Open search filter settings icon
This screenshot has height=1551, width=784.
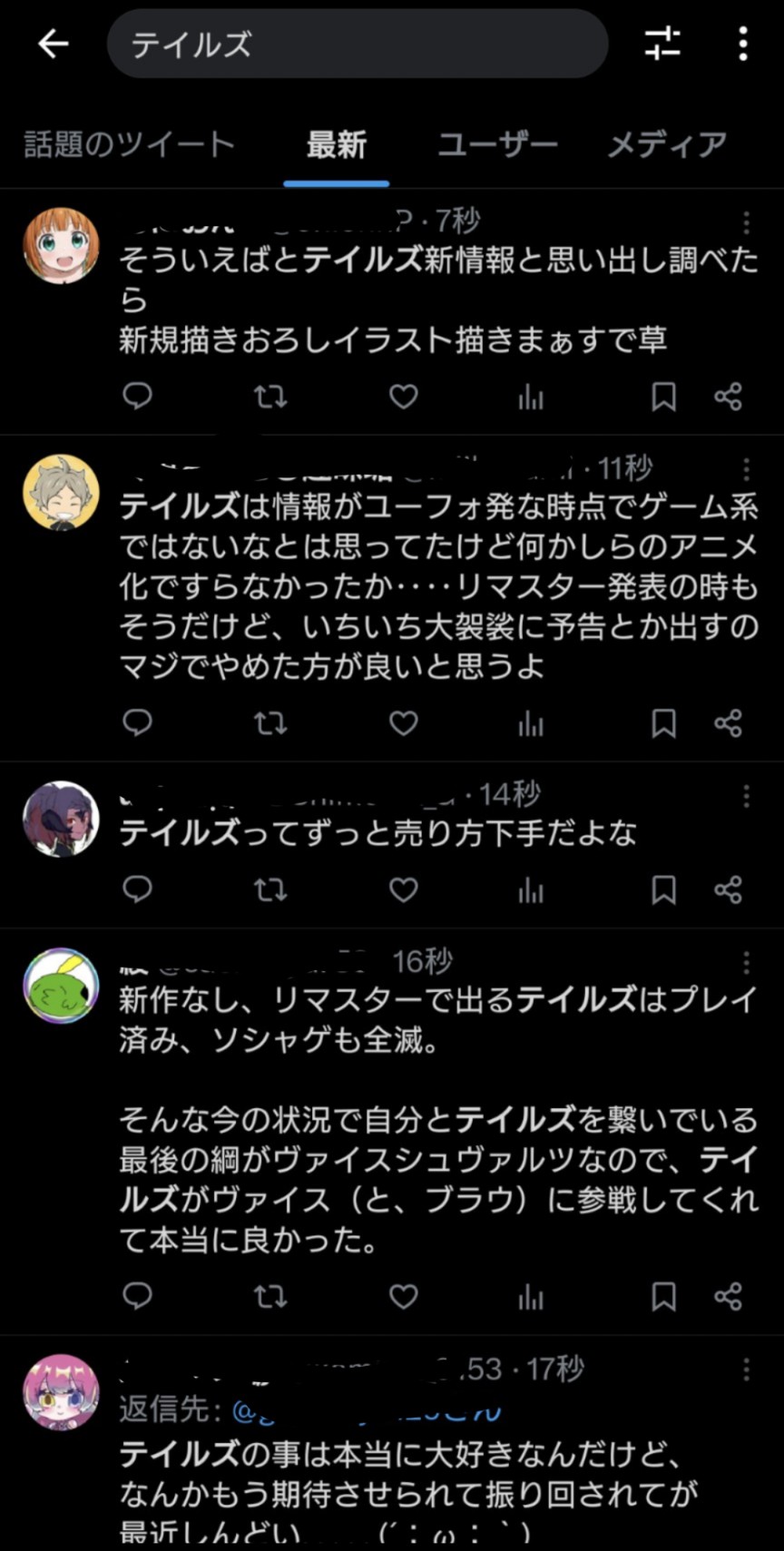tap(662, 44)
